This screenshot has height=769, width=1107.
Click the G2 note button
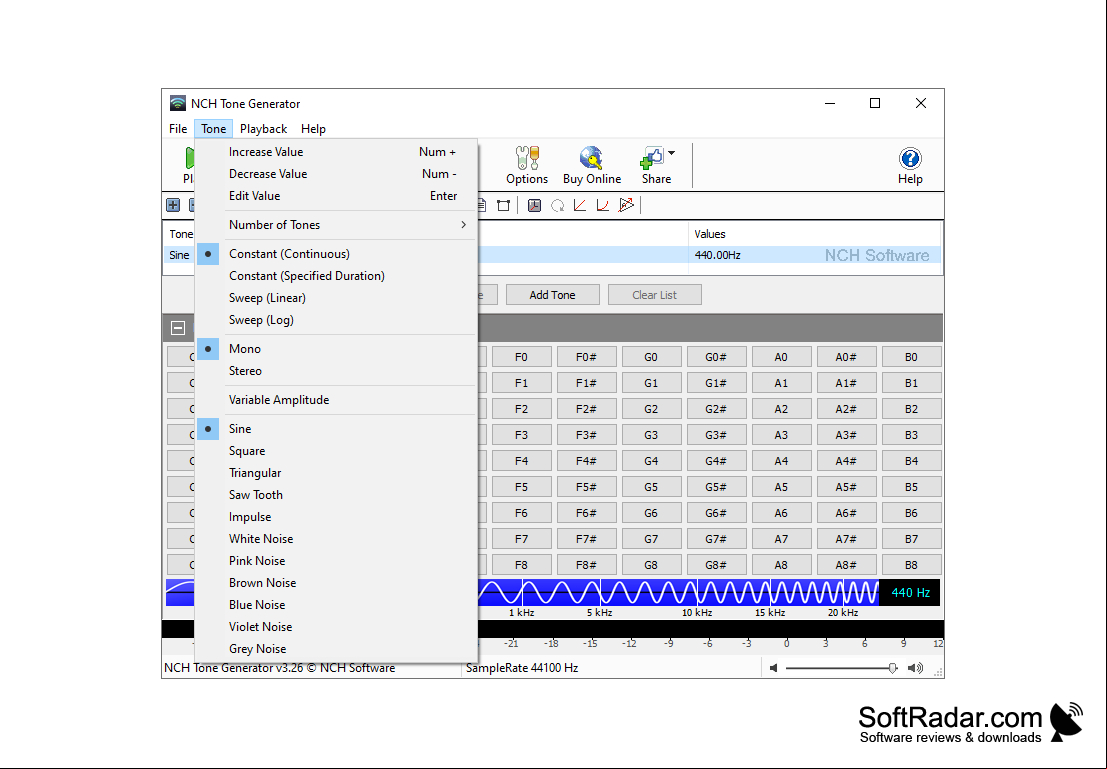tap(651, 409)
